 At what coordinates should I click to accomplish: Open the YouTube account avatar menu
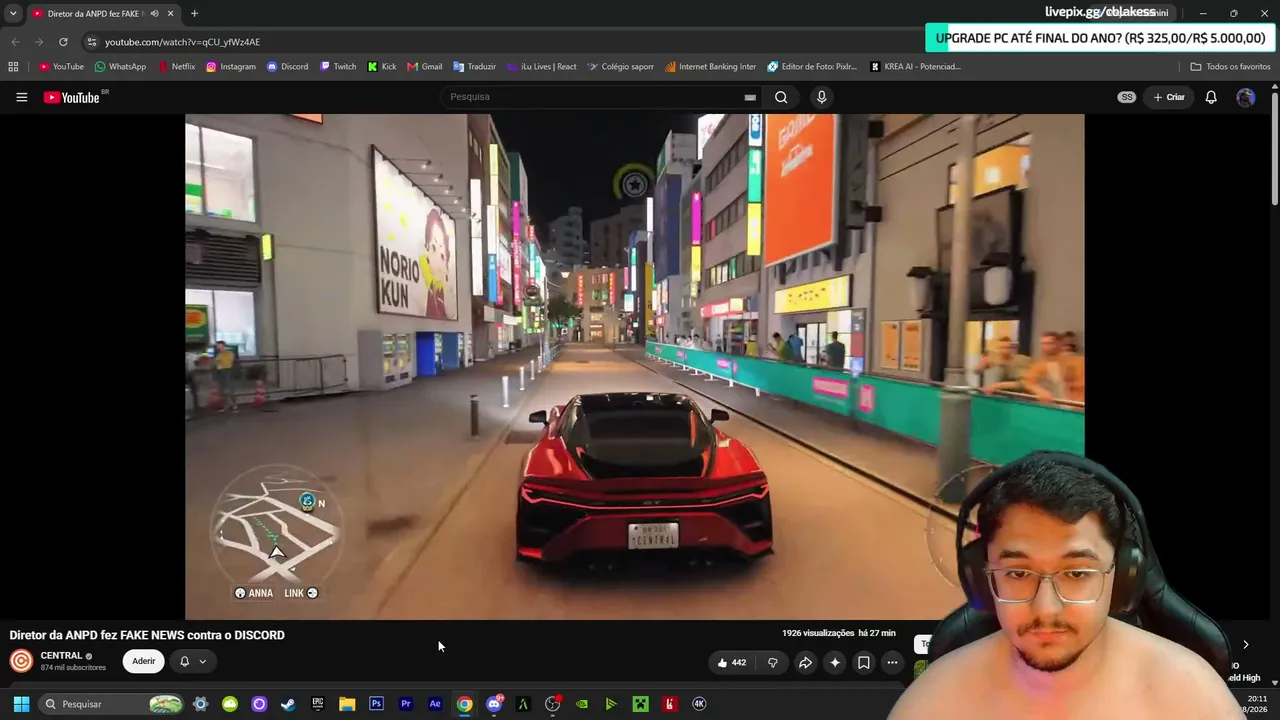point(1245,97)
